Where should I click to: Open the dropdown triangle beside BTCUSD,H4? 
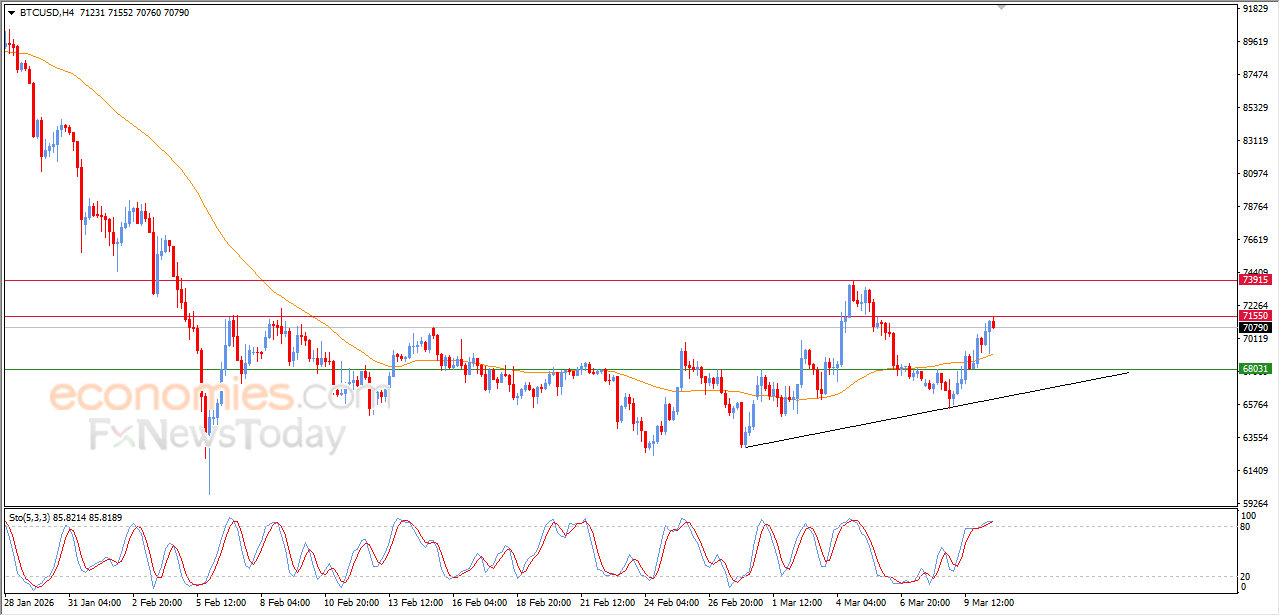(11, 13)
